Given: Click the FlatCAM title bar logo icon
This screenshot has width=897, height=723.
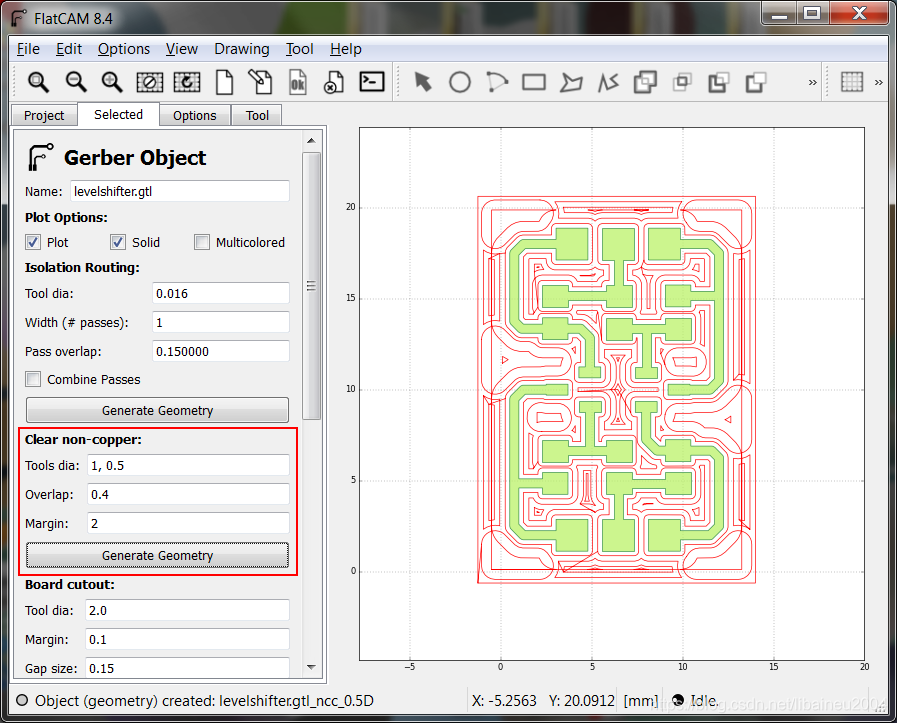Looking at the screenshot, I should 18,18.
